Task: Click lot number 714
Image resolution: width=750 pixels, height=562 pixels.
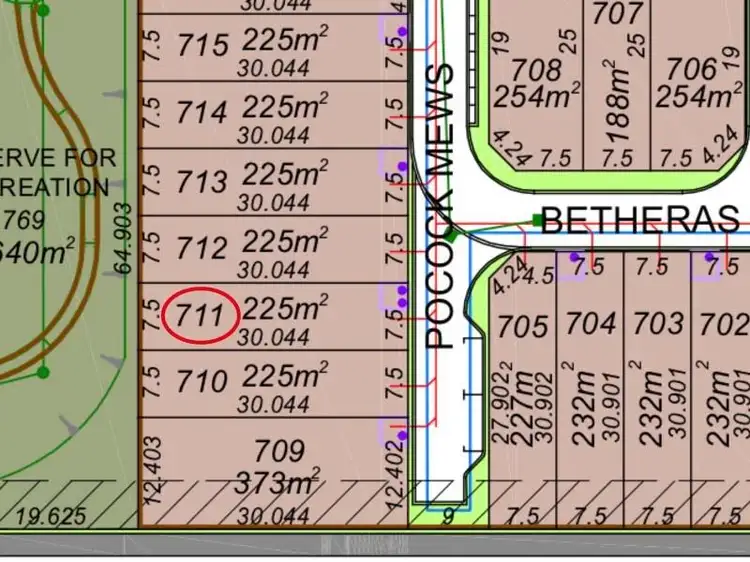Action: point(202,113)
